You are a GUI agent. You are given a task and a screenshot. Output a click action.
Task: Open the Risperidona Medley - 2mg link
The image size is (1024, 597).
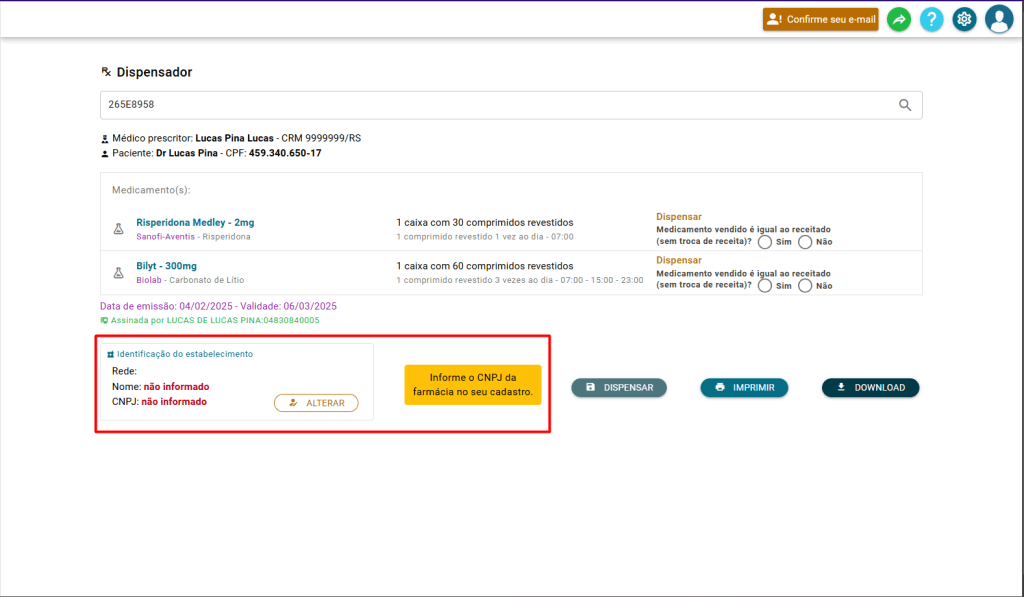pos(195,223)
